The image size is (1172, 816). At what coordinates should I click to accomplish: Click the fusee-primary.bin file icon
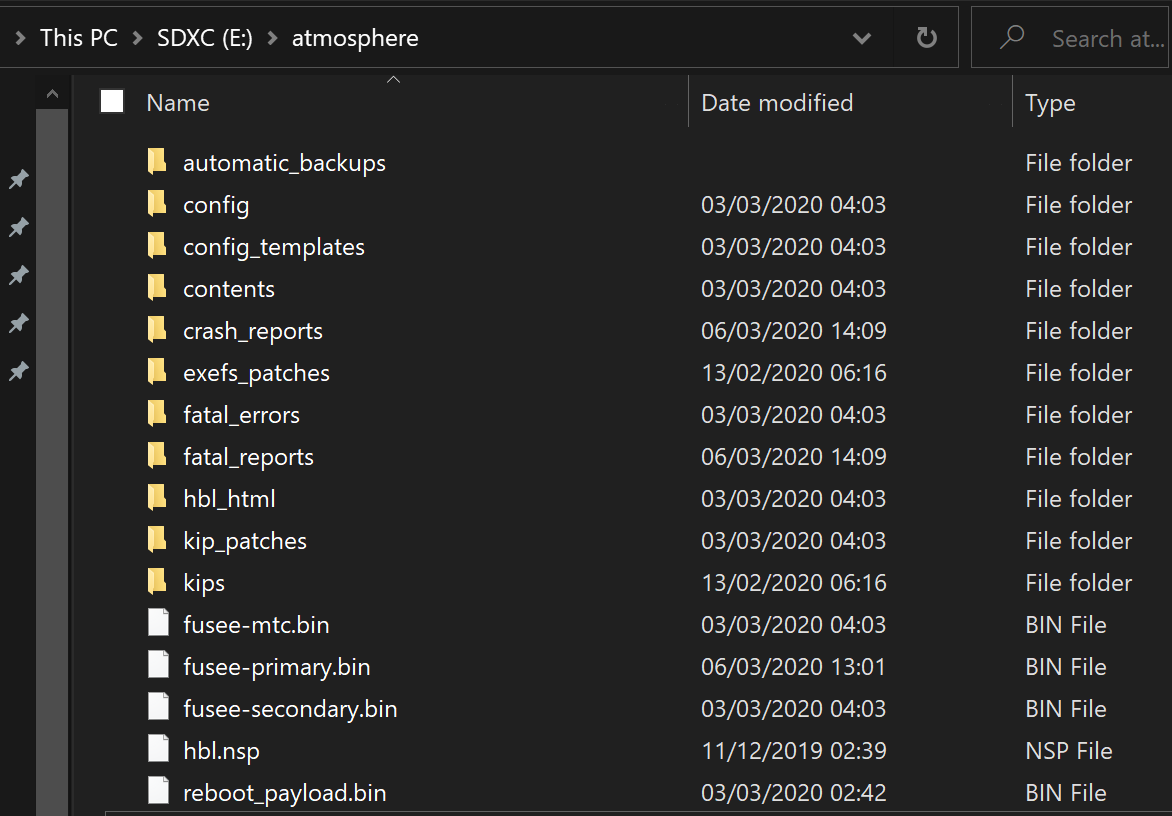(158, 666)
